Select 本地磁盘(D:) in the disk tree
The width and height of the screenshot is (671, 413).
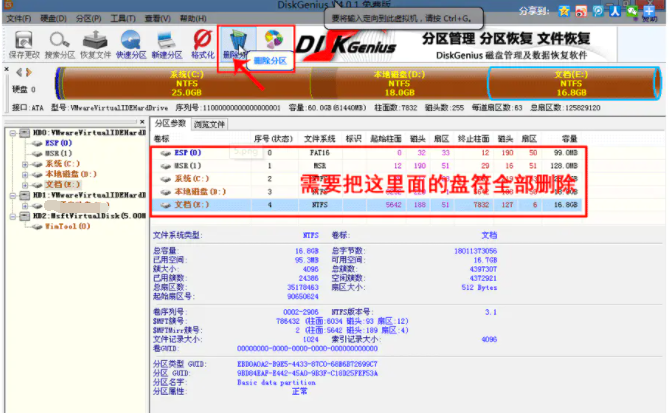[71, 175]
